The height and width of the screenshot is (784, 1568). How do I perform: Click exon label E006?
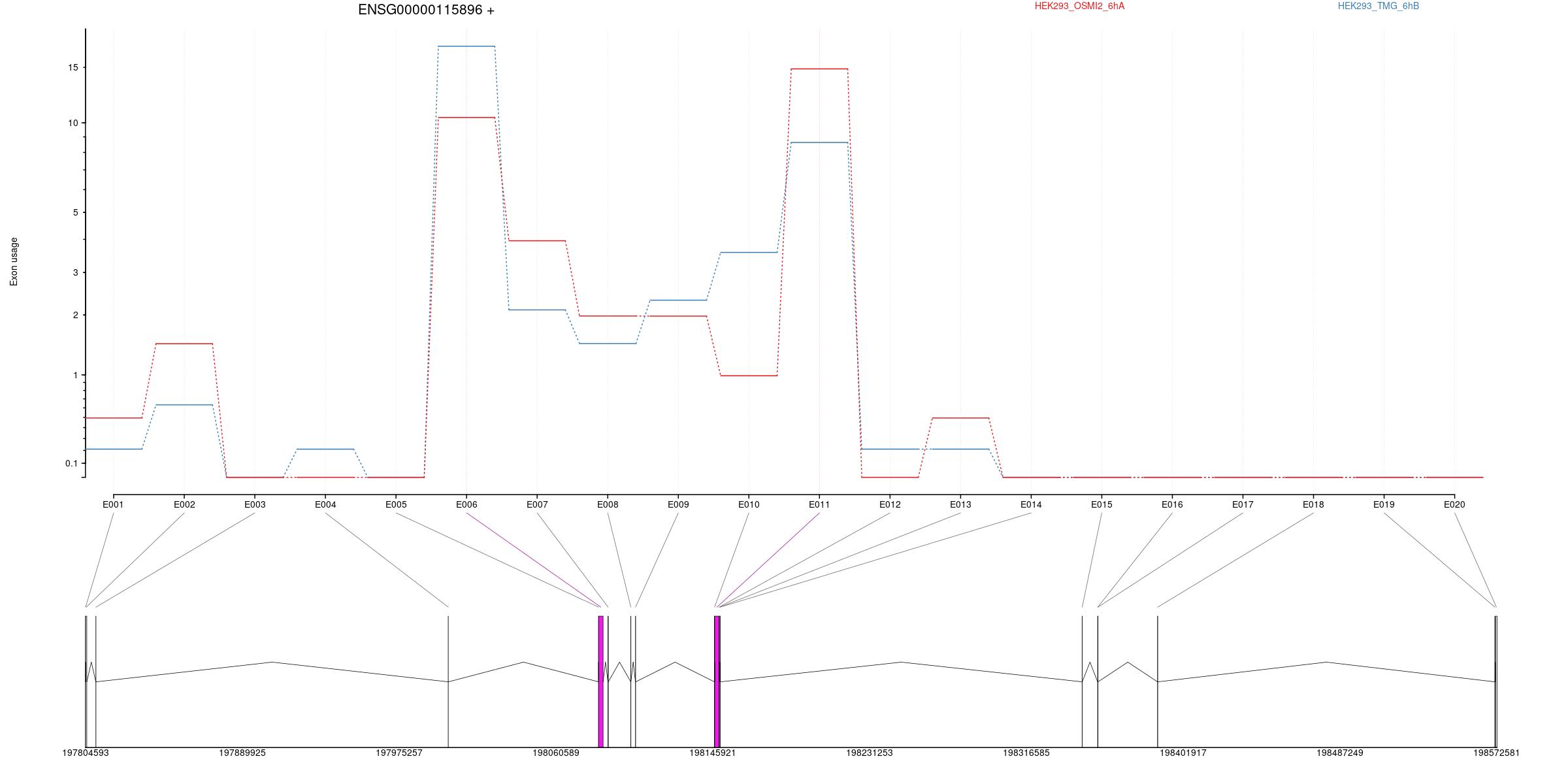[466, 504]
